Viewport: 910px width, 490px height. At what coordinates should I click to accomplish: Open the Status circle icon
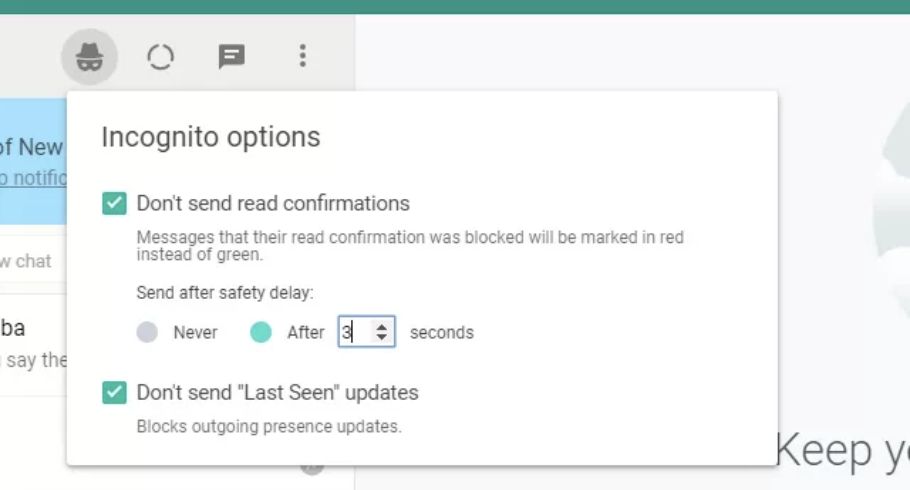[x=160, y=57]
